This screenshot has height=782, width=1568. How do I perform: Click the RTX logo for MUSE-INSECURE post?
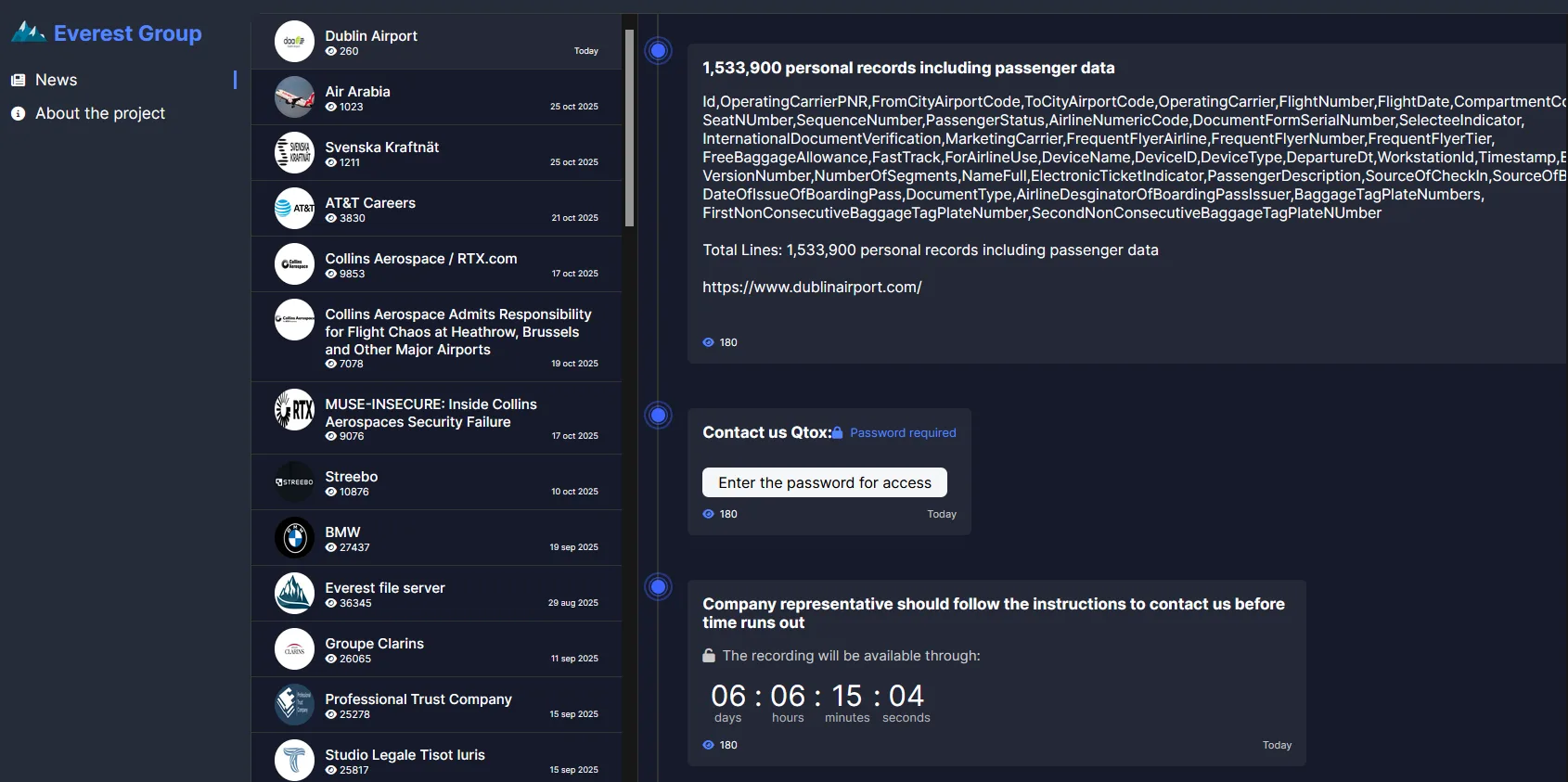294,410
